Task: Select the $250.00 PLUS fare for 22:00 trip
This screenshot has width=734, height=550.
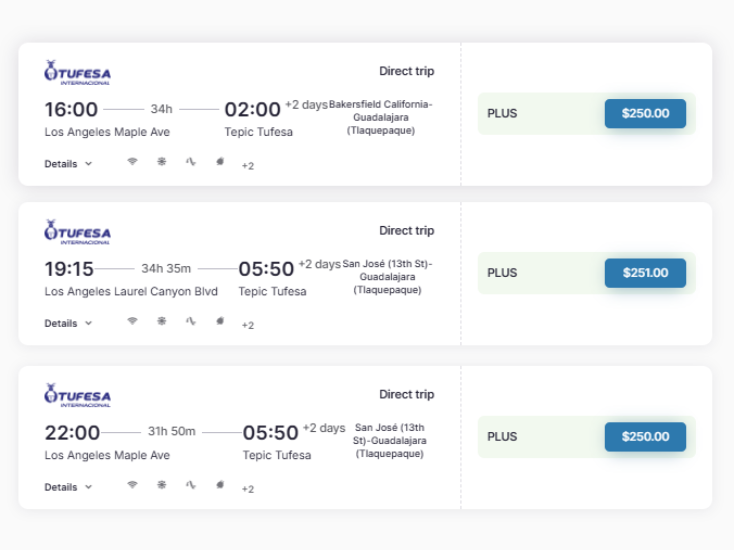Action: [x=645, y=437]
